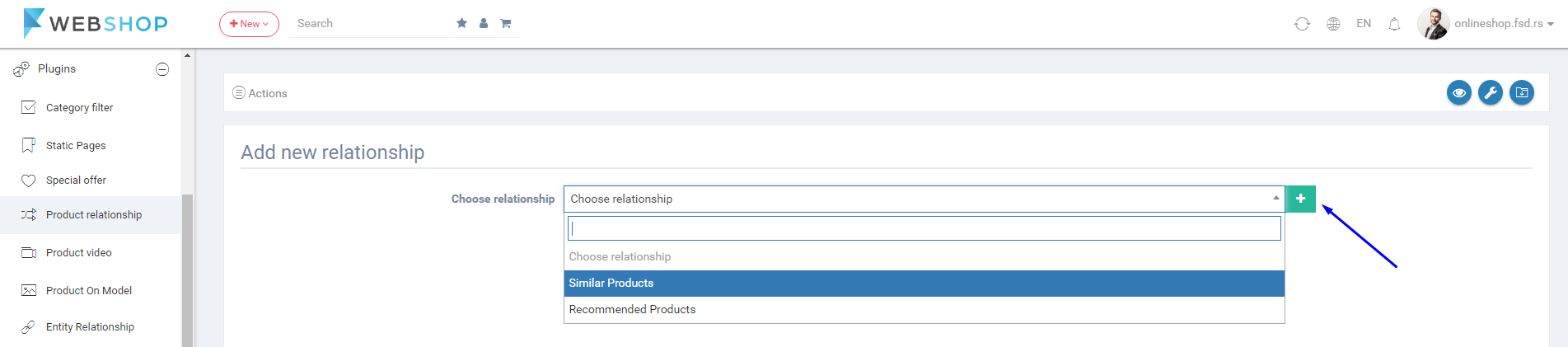Screen dimensions: 1568x347
Task: Open Category filter plugin
Action: click(79, 107)
